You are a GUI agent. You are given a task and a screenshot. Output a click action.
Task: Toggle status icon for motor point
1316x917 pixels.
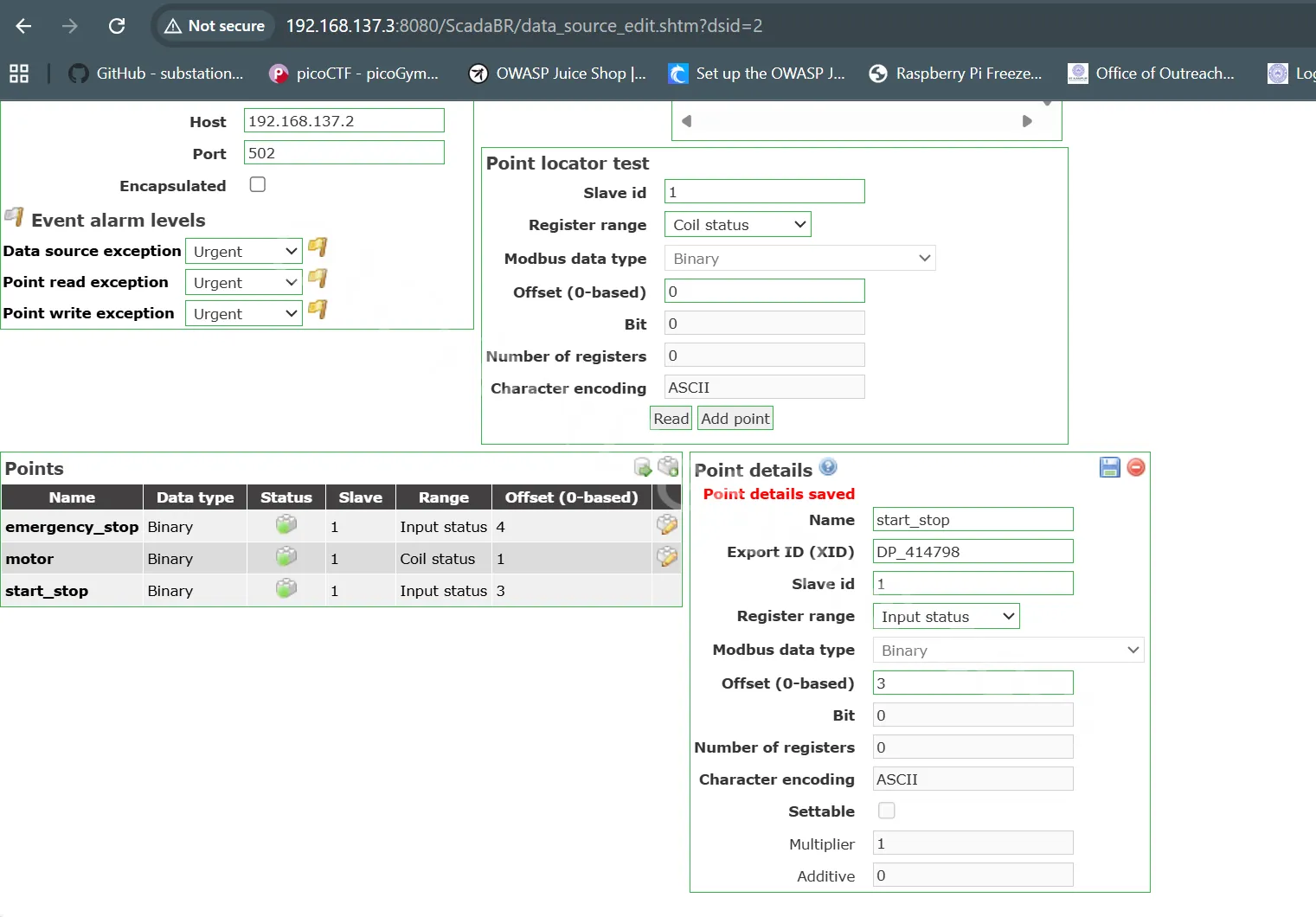286,556
